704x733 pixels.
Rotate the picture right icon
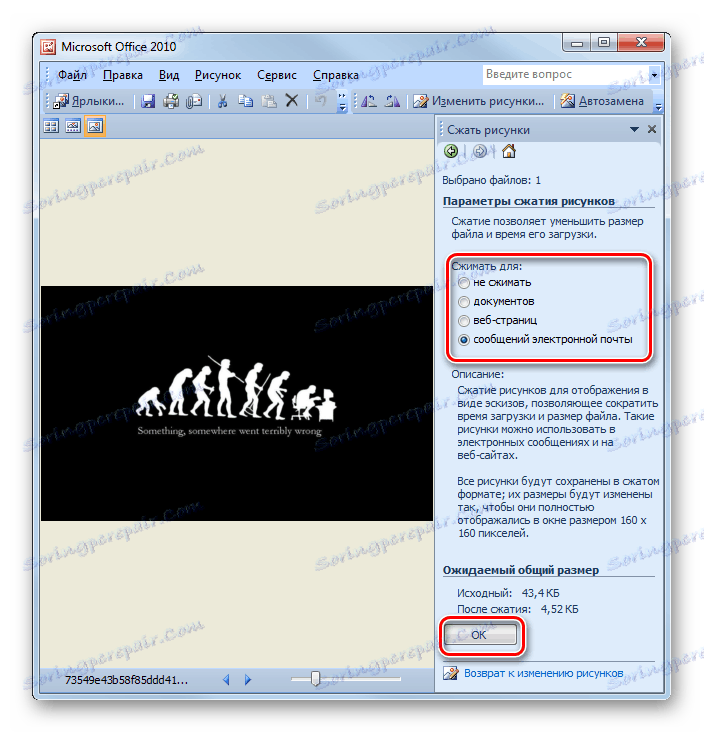tap(392, 101)
